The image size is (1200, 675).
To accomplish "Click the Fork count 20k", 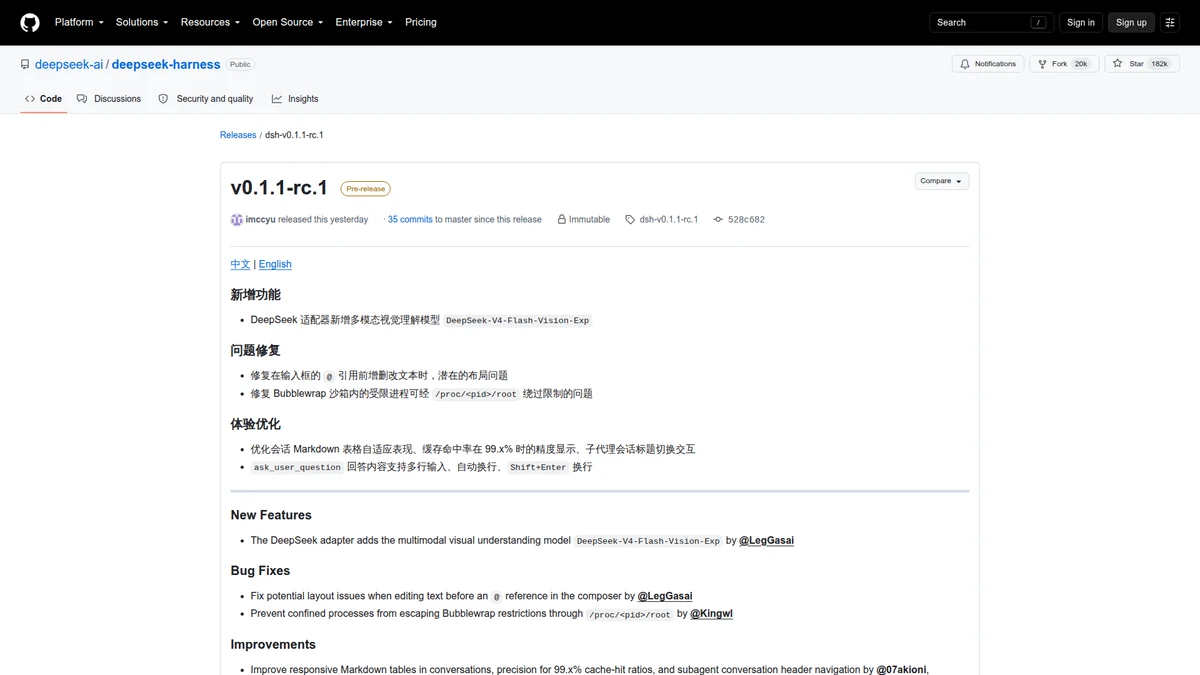I will (1081, 64).
